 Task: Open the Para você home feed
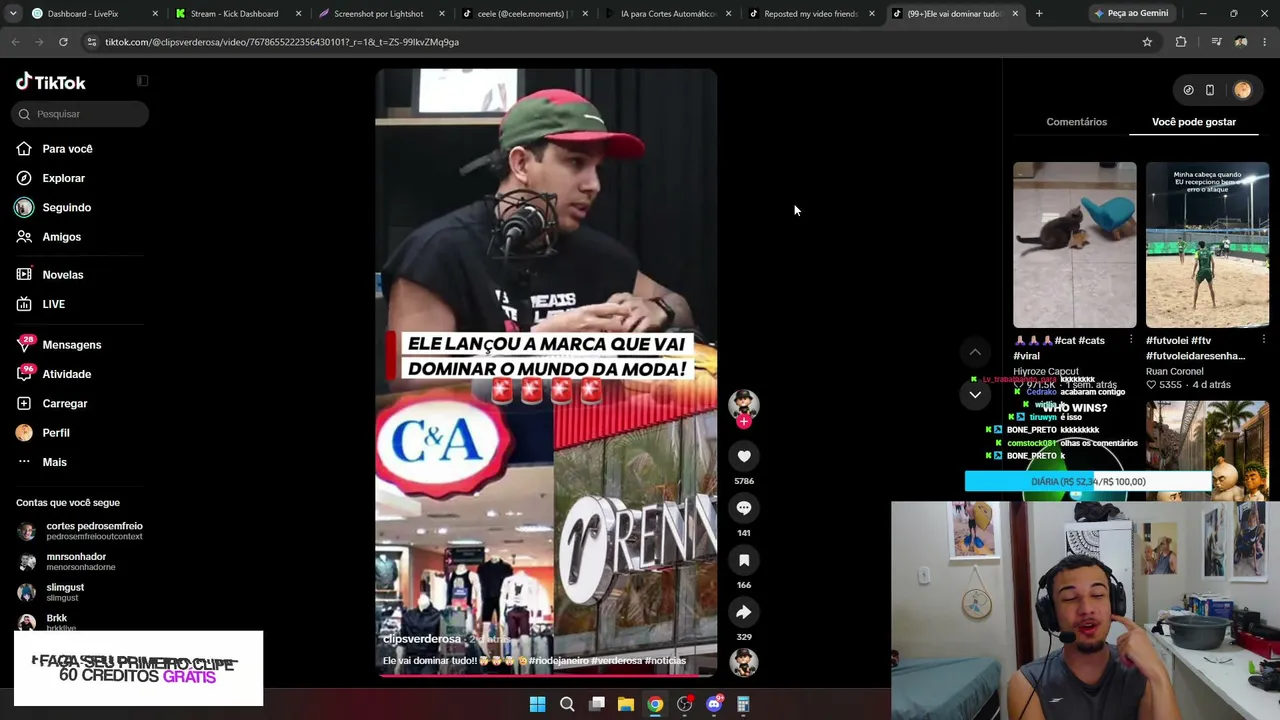(67, 149)
